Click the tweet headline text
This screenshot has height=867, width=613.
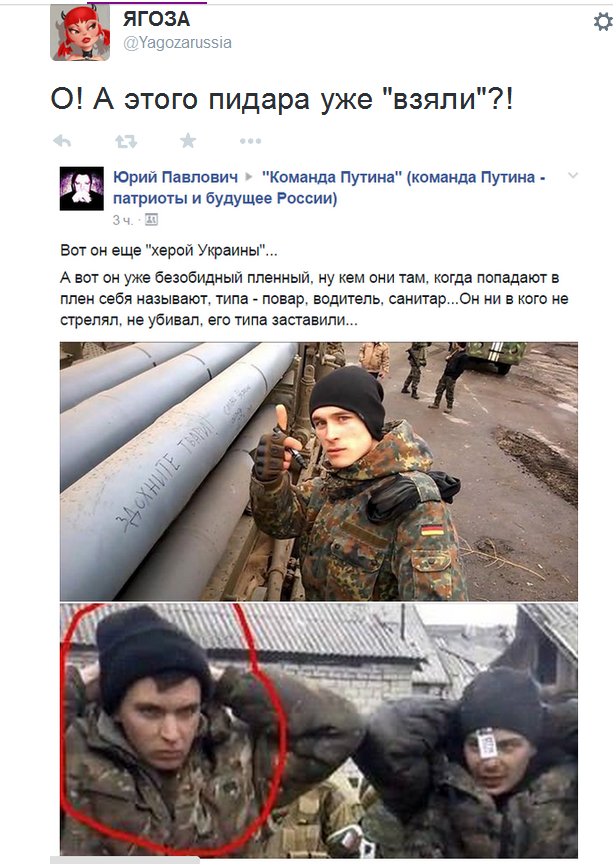tap(282, 99)
